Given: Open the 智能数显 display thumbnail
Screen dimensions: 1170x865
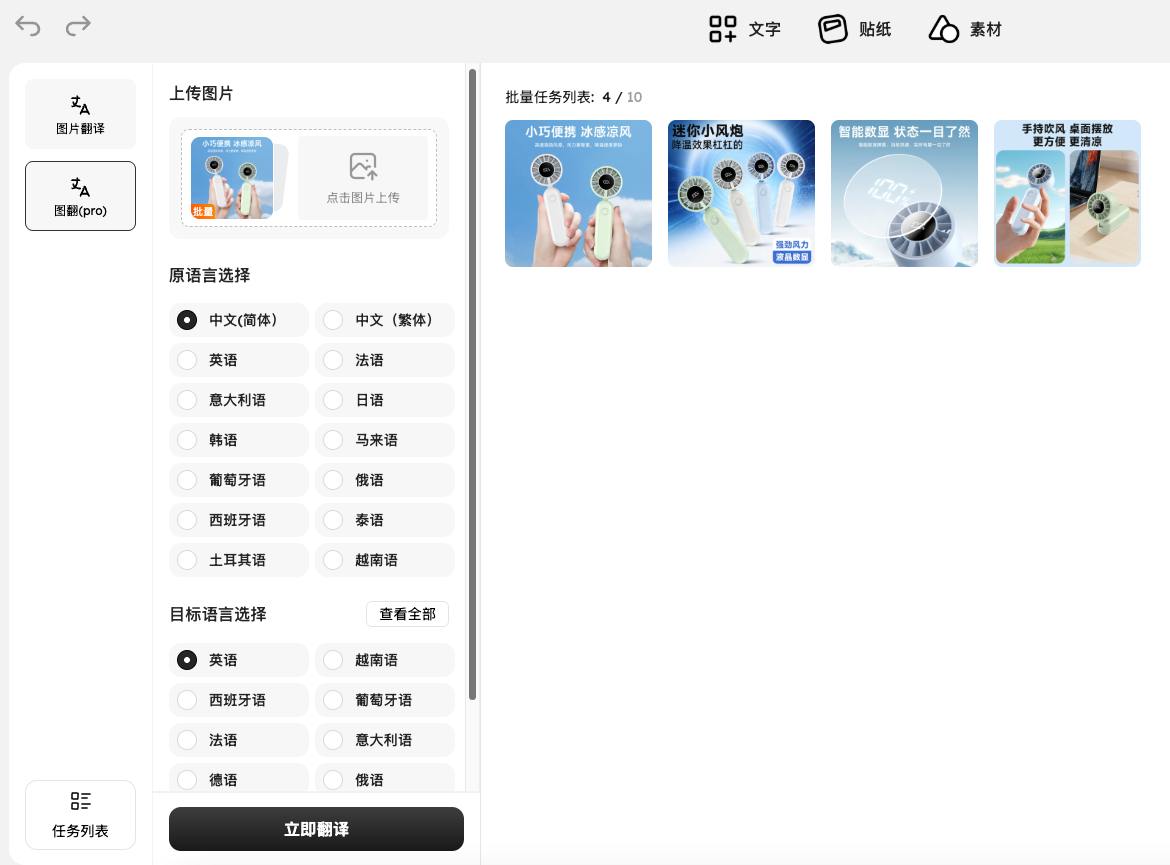Looking at the screenshot, I should tap(904, 193).
